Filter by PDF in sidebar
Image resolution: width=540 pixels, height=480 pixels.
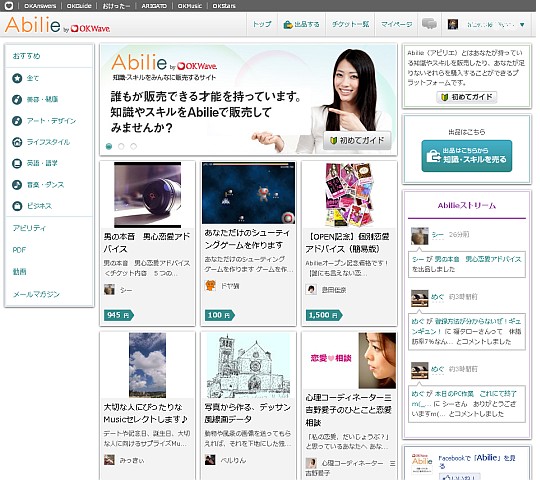click(19, 250)
